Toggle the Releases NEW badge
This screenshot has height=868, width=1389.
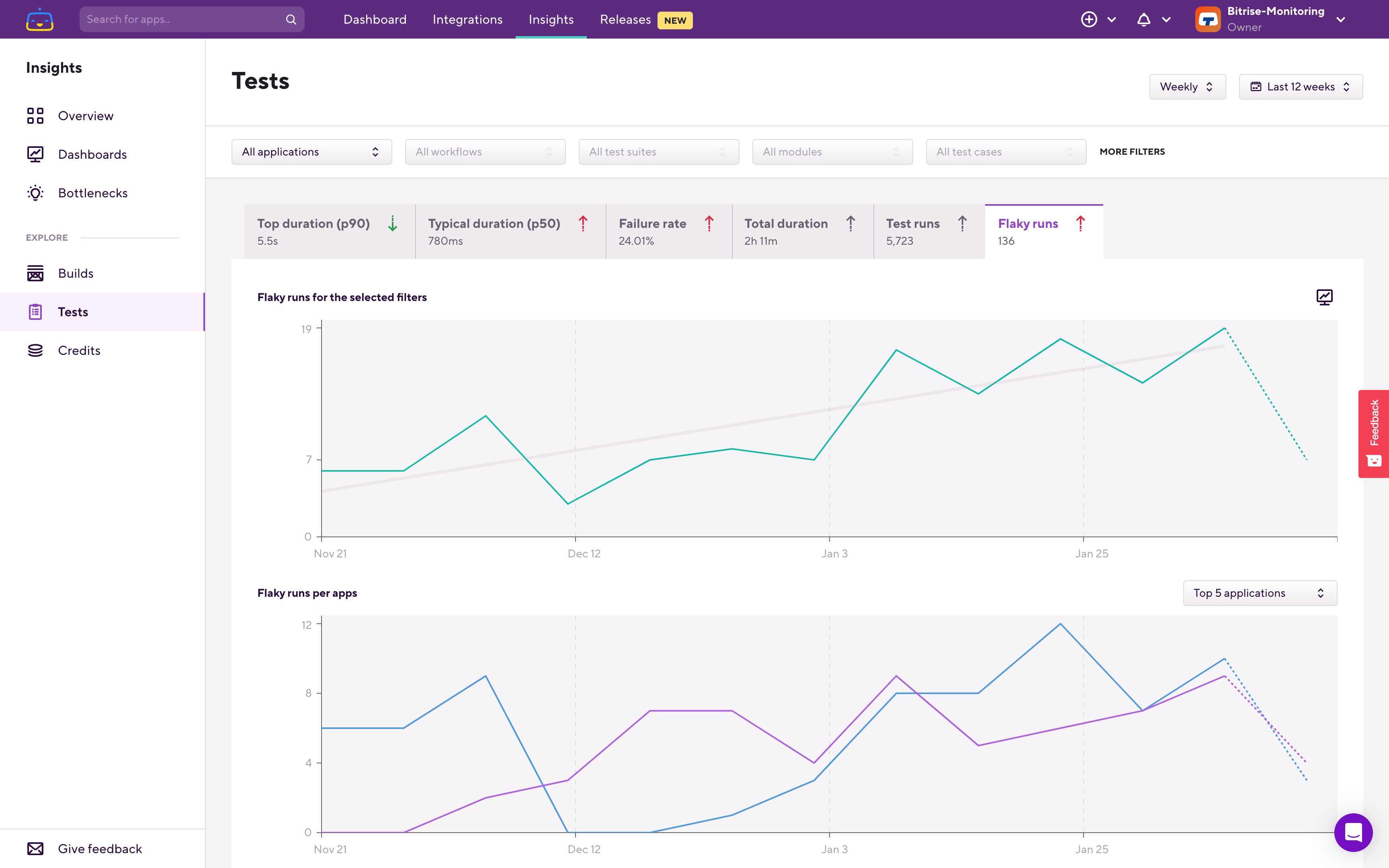tap(674, 19)
